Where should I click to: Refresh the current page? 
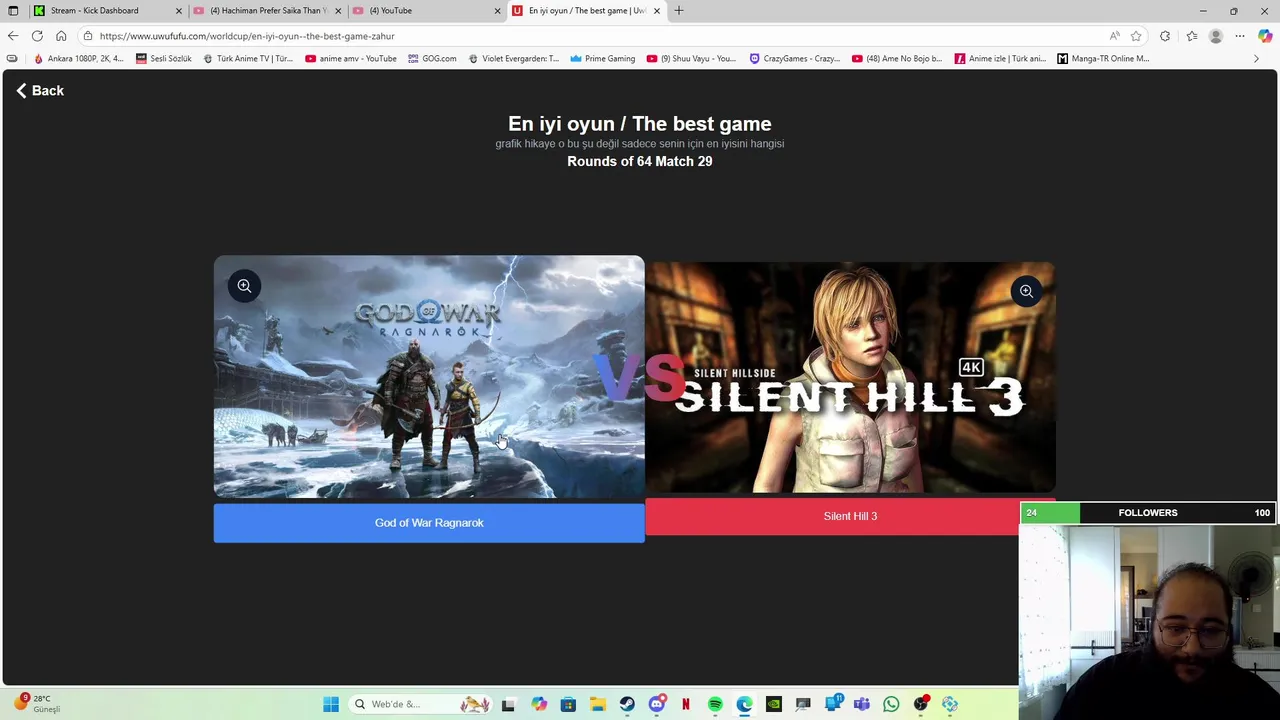point(37,36)
